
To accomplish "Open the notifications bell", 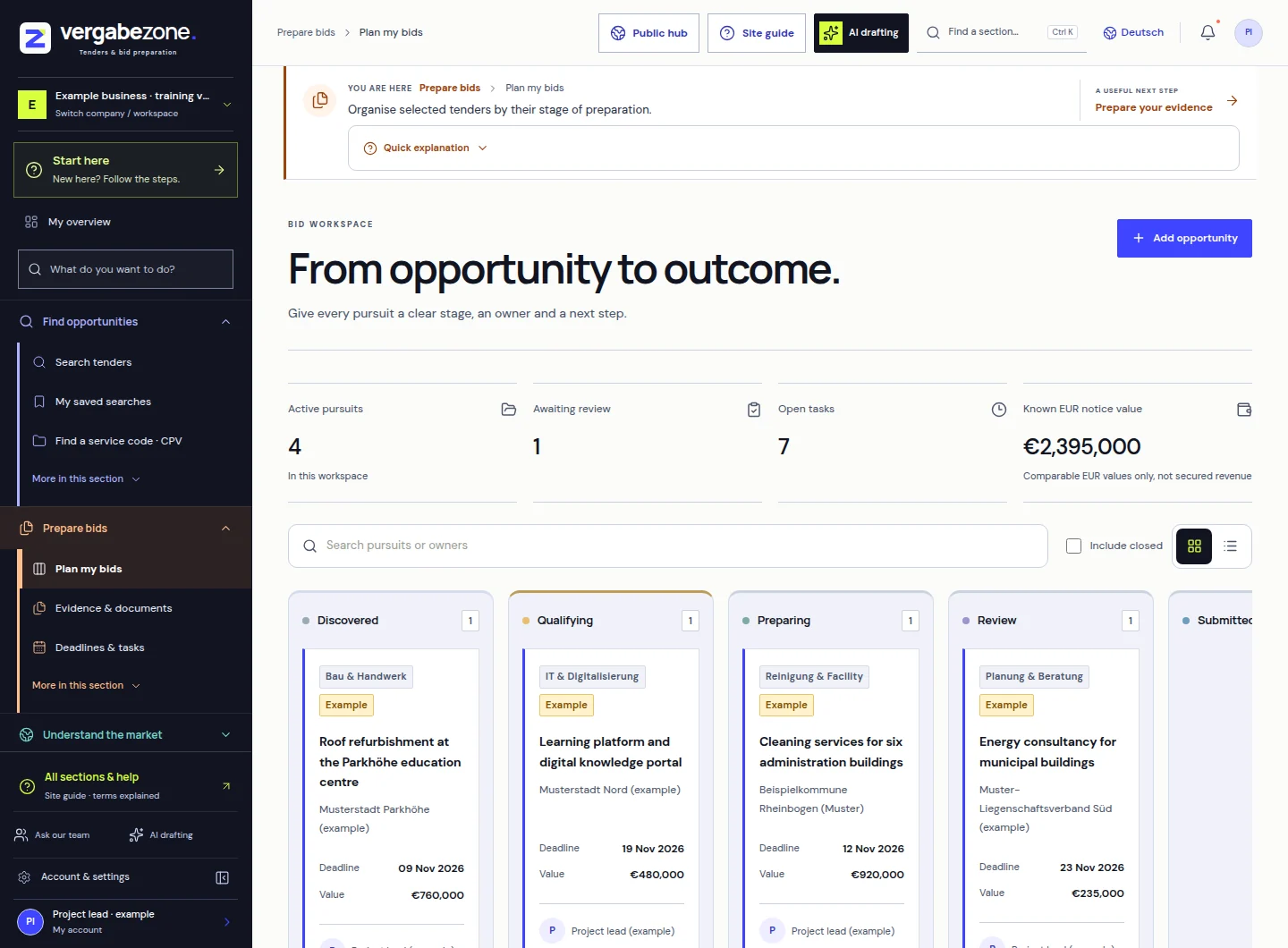I will pyautogui.click(x=1207, y=32).
